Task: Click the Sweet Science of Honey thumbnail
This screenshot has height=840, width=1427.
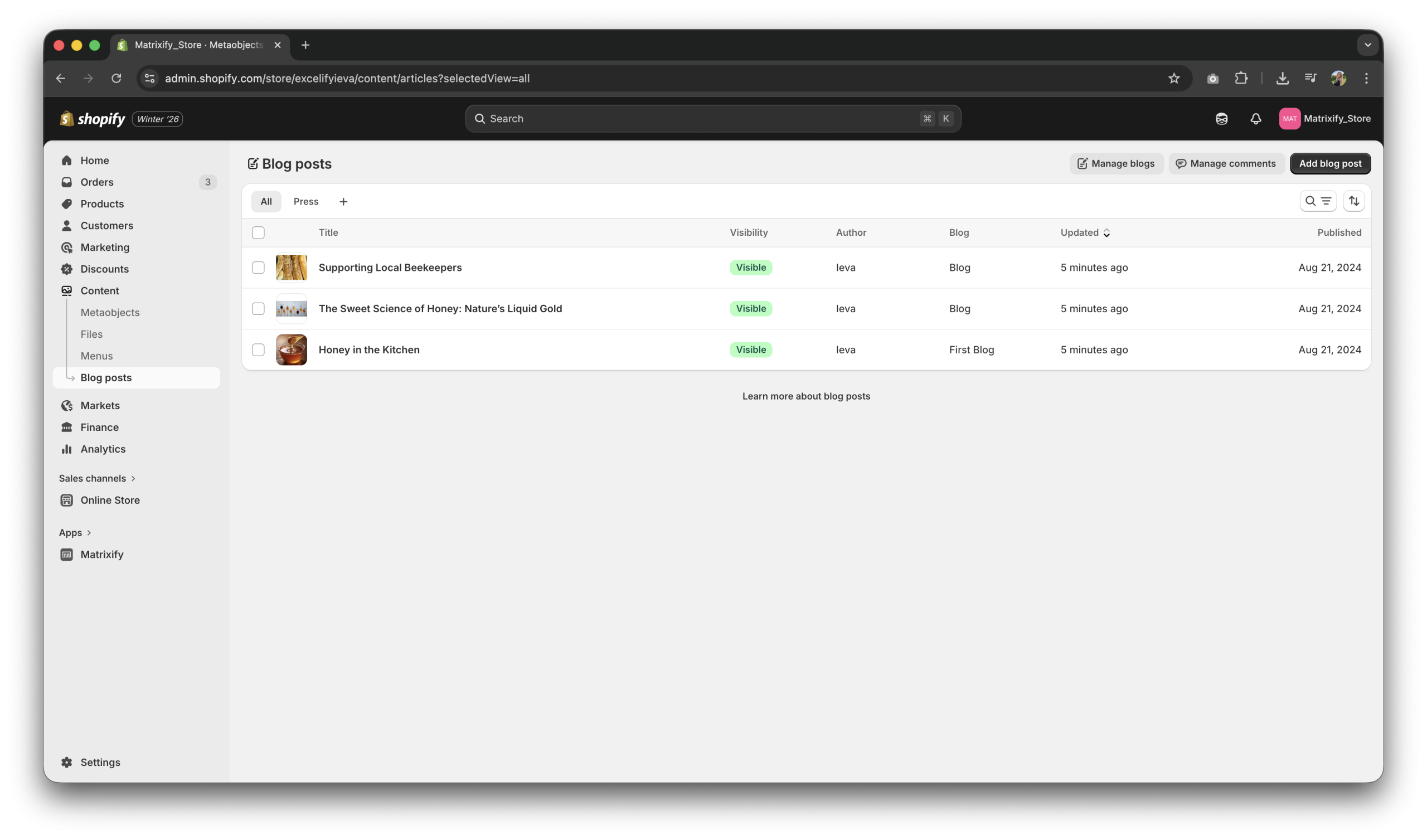Action: [x=291, y=309]
